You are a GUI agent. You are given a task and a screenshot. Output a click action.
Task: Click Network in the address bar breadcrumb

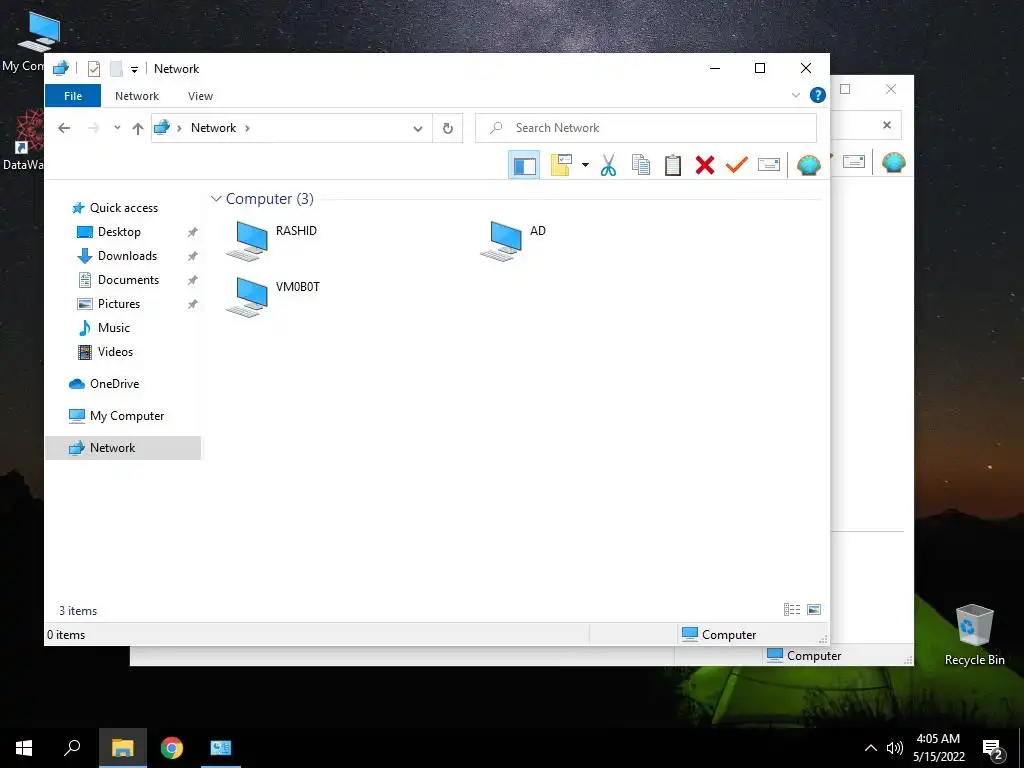click(214, 128)
